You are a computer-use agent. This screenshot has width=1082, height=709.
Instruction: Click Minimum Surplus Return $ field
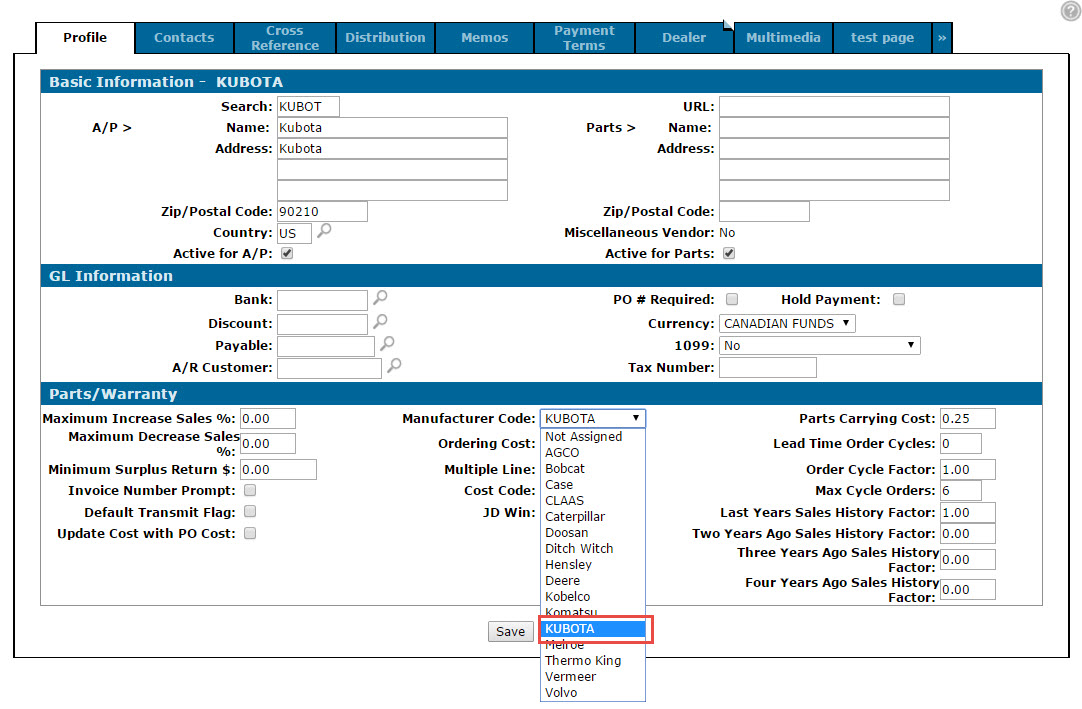pos(278,469)
